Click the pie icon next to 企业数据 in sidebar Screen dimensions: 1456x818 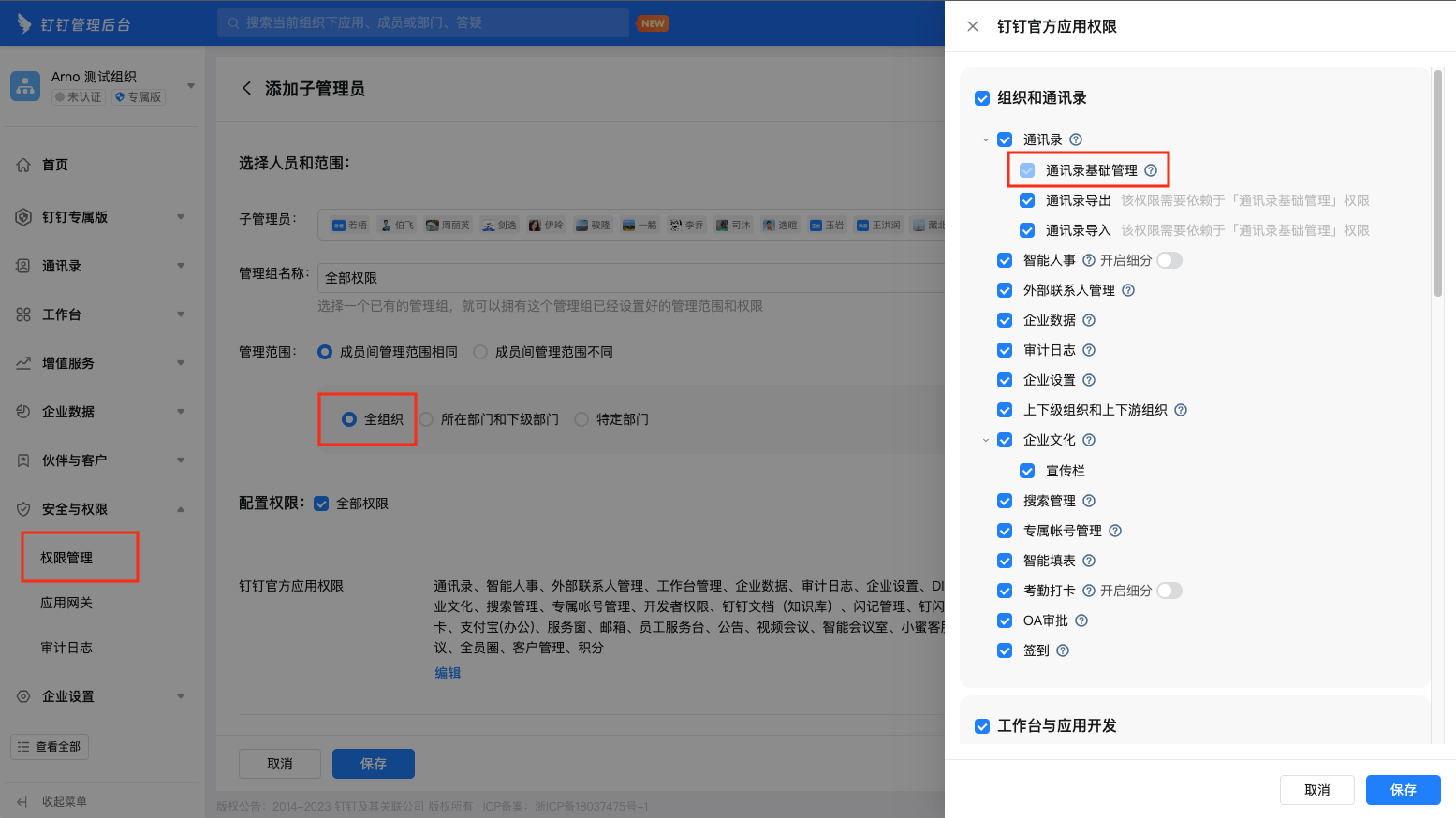click(x=23, y=412)
